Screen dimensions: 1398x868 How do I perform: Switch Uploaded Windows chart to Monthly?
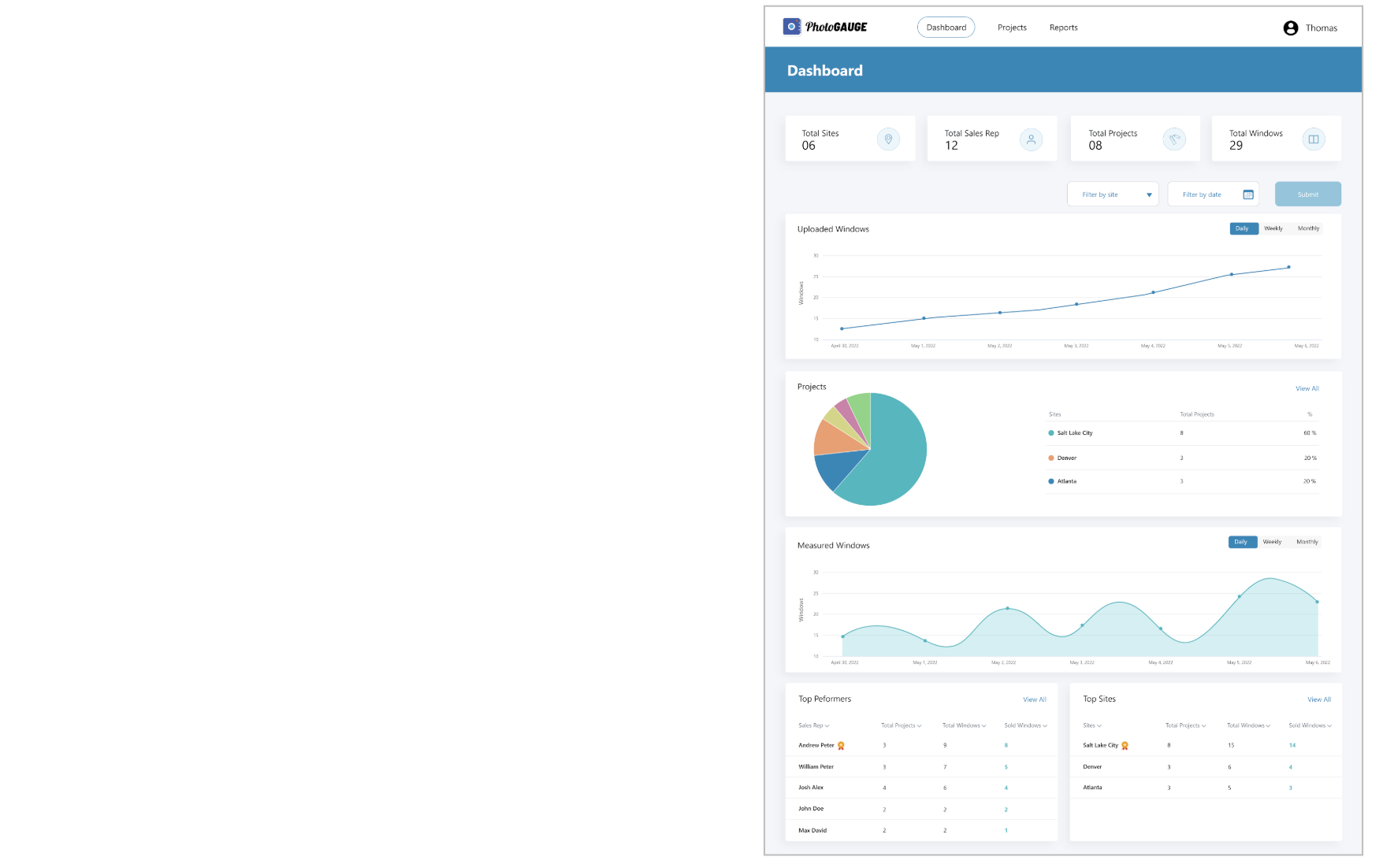1308,228
